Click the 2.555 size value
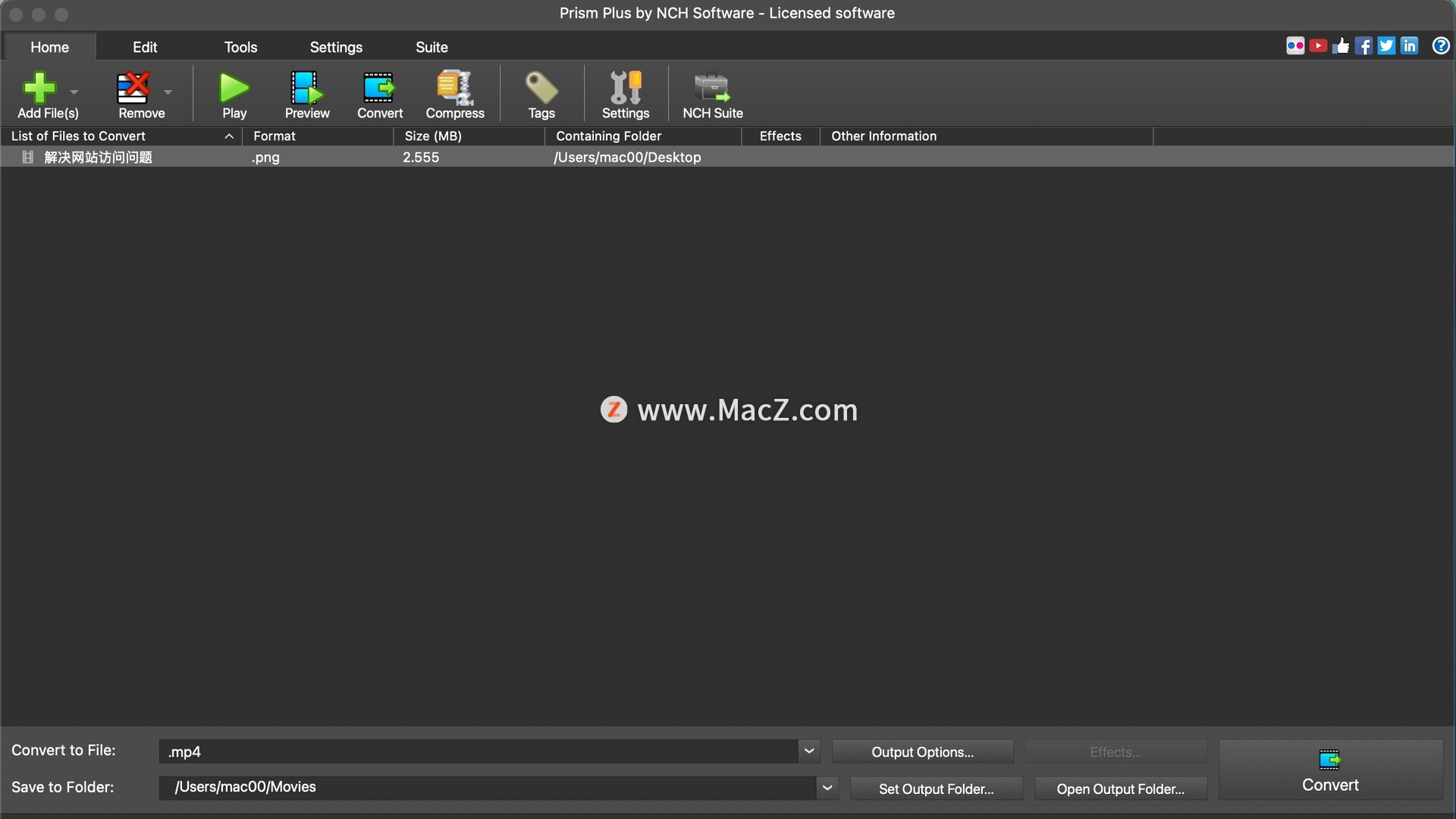Image resolution: width=1456 pixels, height=819 pixels. tap(421, 157)
